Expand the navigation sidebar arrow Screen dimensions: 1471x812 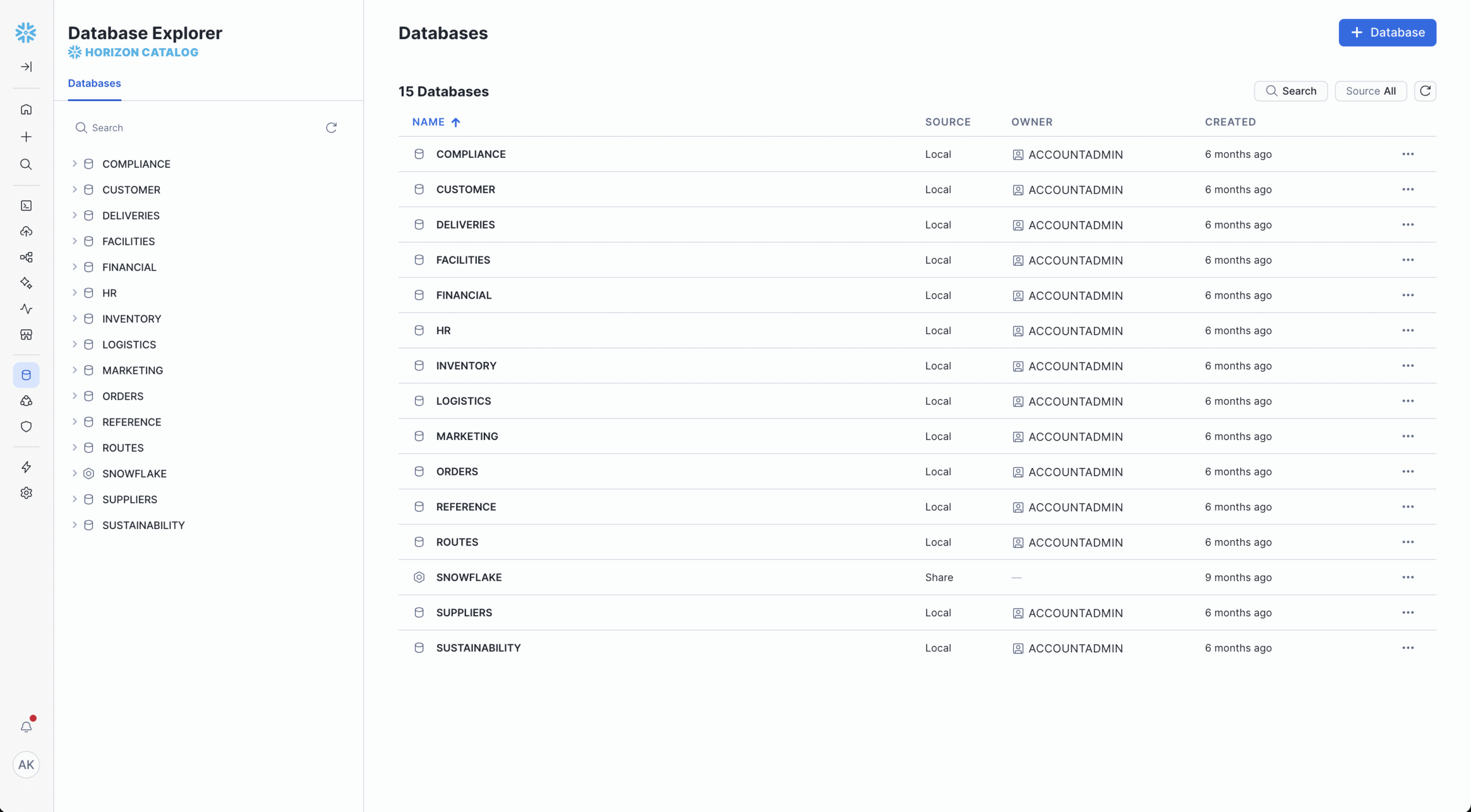coord(26,67)
